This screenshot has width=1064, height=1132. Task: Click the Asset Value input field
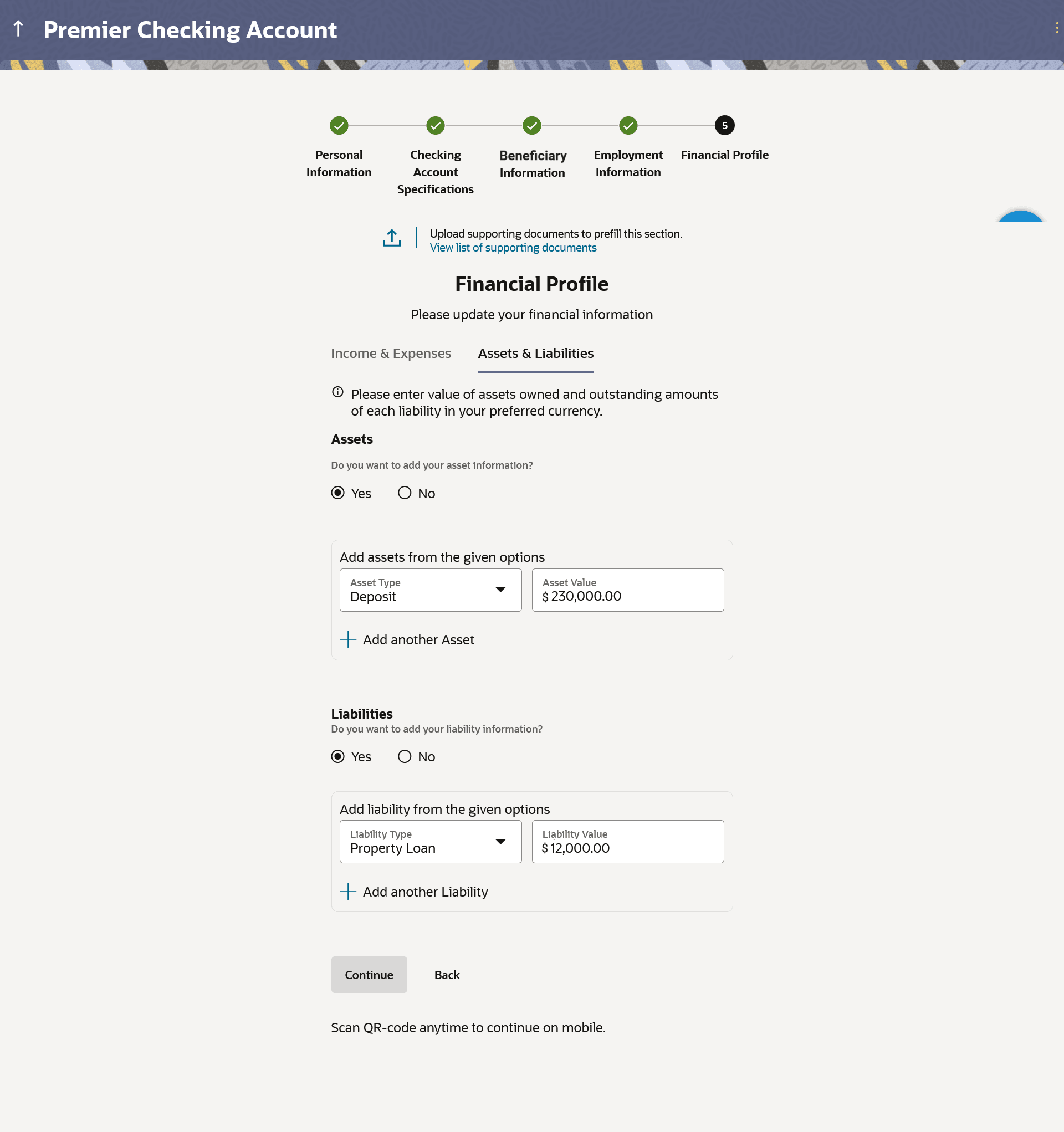[627, 590]
